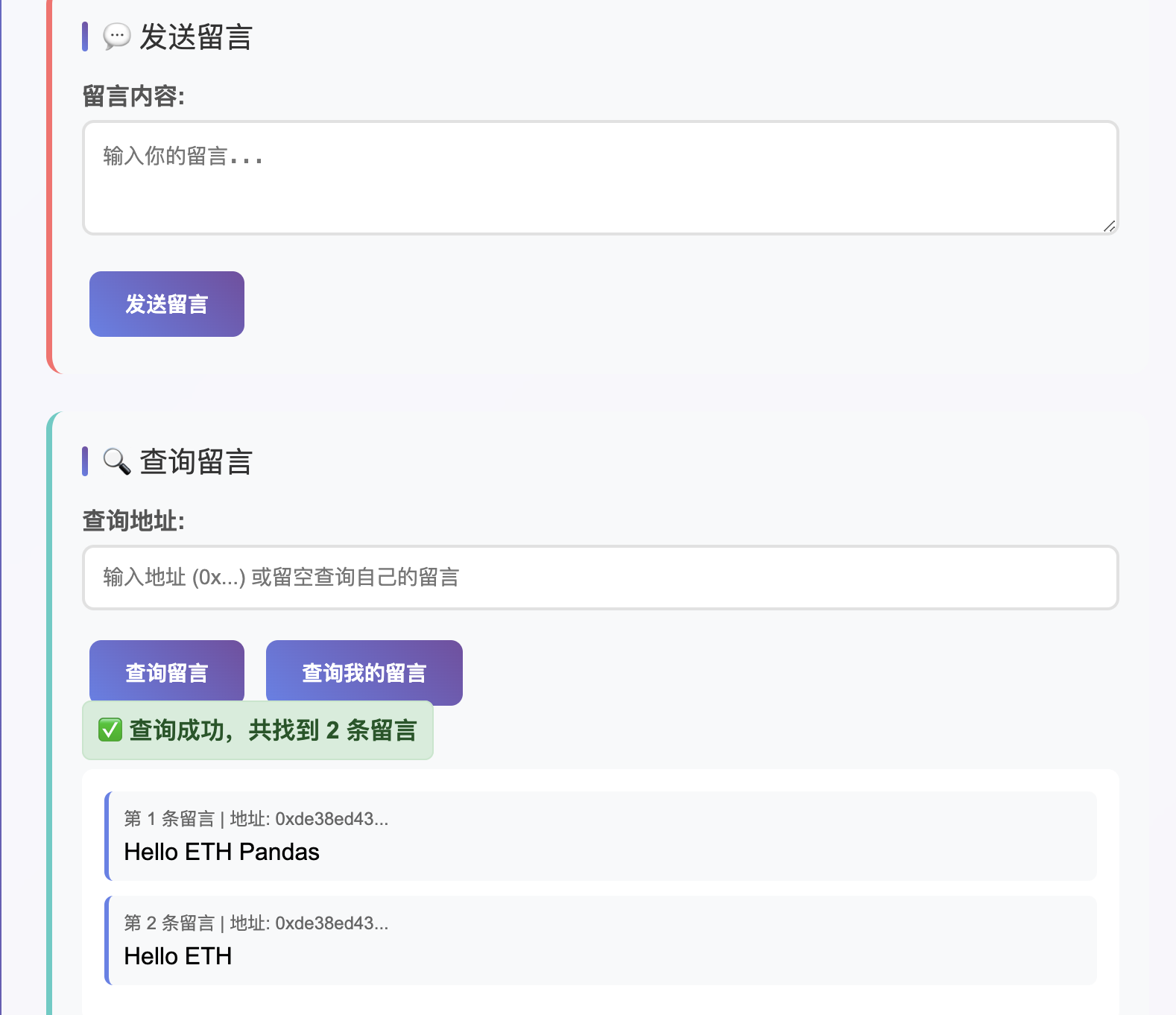Click the 留言内容: label
This screenshot has width=1176, height=1015.
click(x=133, y=96)
